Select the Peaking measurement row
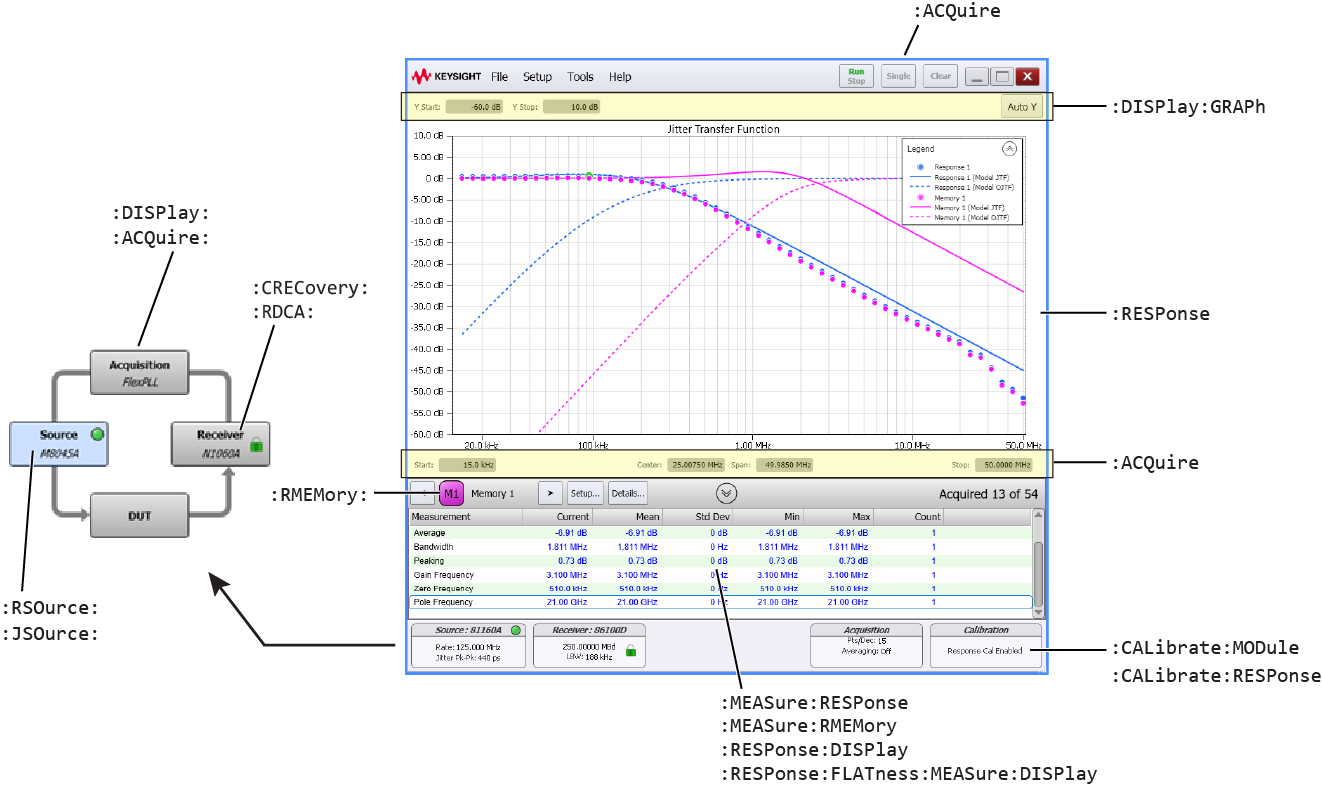Image resolution: width=1322 pixels, height=786 pixels. (x=720, y=561)
